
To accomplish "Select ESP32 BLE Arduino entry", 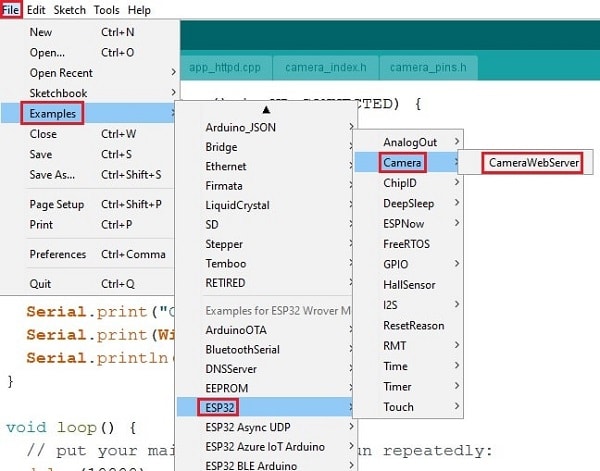I will pyautogui.click(x=266, y=465).
